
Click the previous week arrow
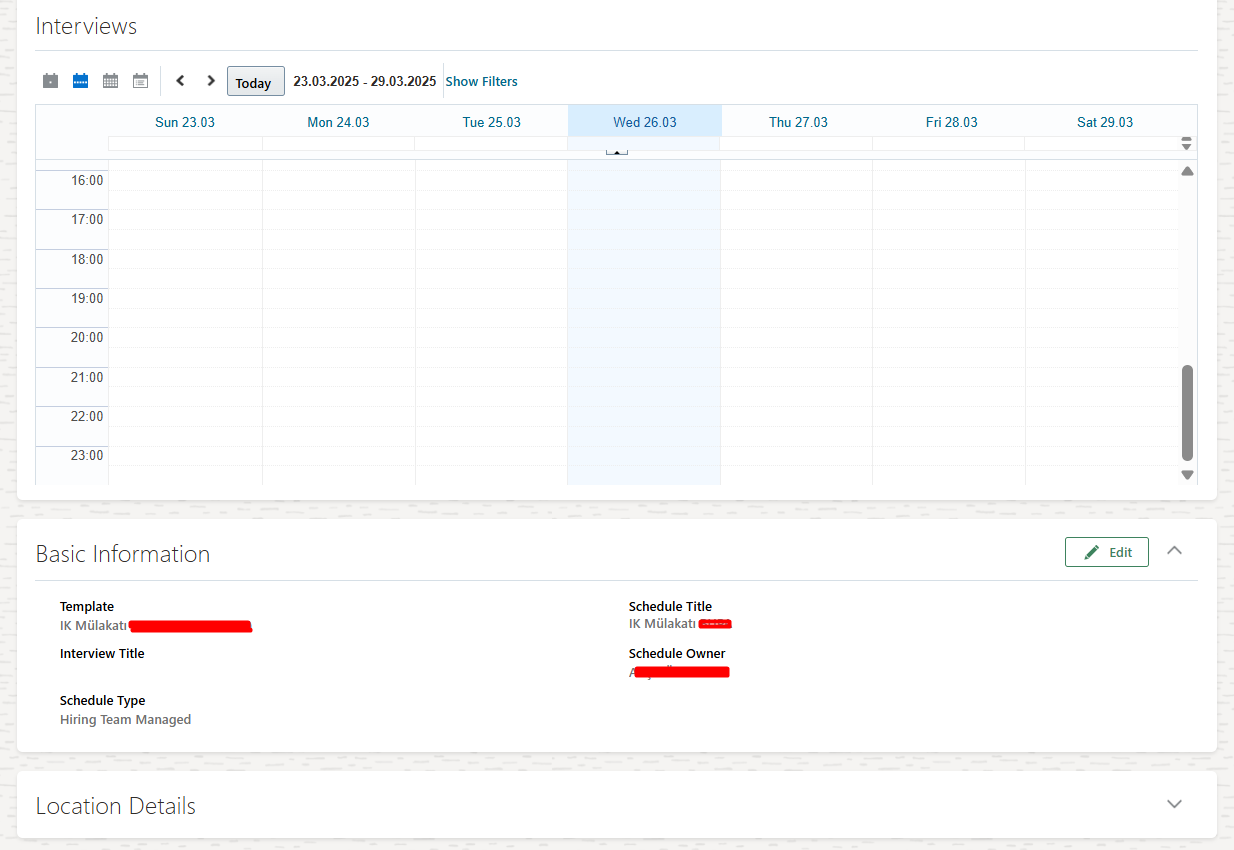coord(180,80)
